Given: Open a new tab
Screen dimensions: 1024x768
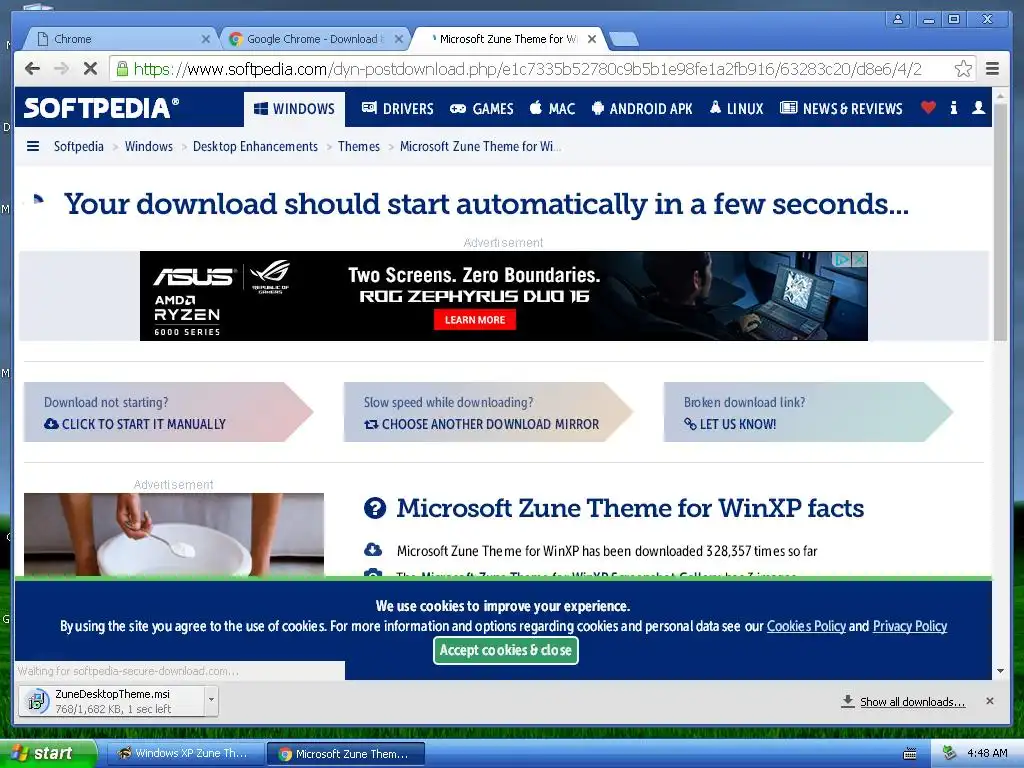Looking at the screenshot, I should point(624,40).
